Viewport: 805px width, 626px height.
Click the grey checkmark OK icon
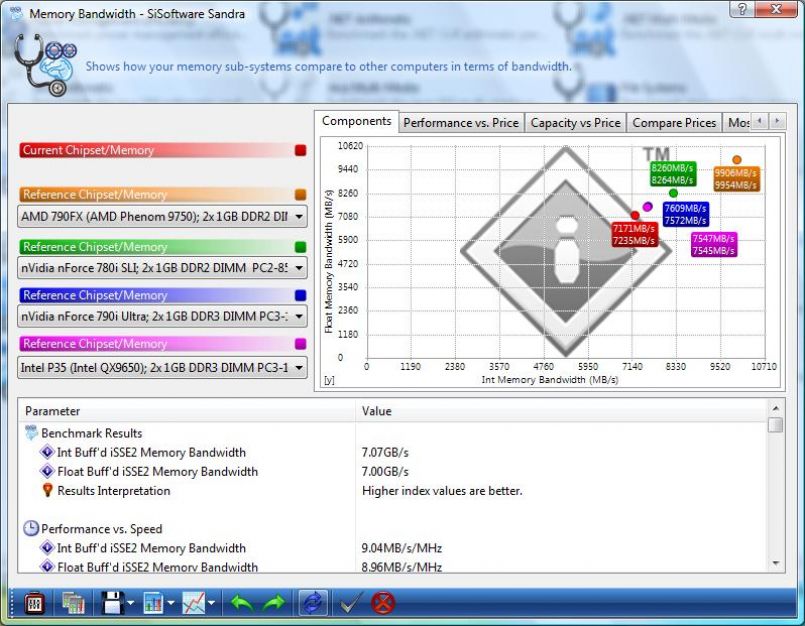pos(349,603)
